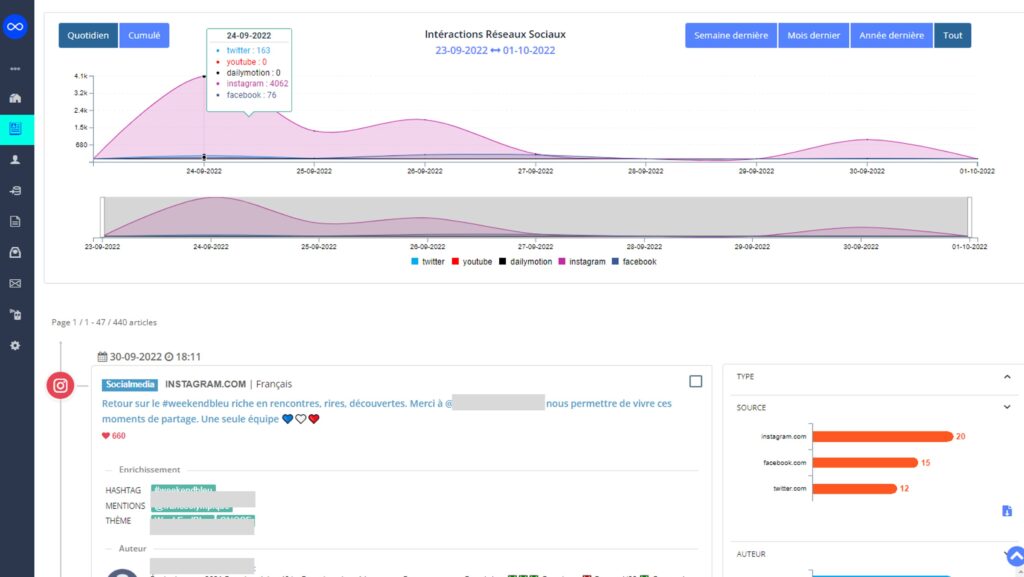Click the infinity logo in the sidebar
Image resolution: width=1024 pixels, height=577 pixels.
15,27
